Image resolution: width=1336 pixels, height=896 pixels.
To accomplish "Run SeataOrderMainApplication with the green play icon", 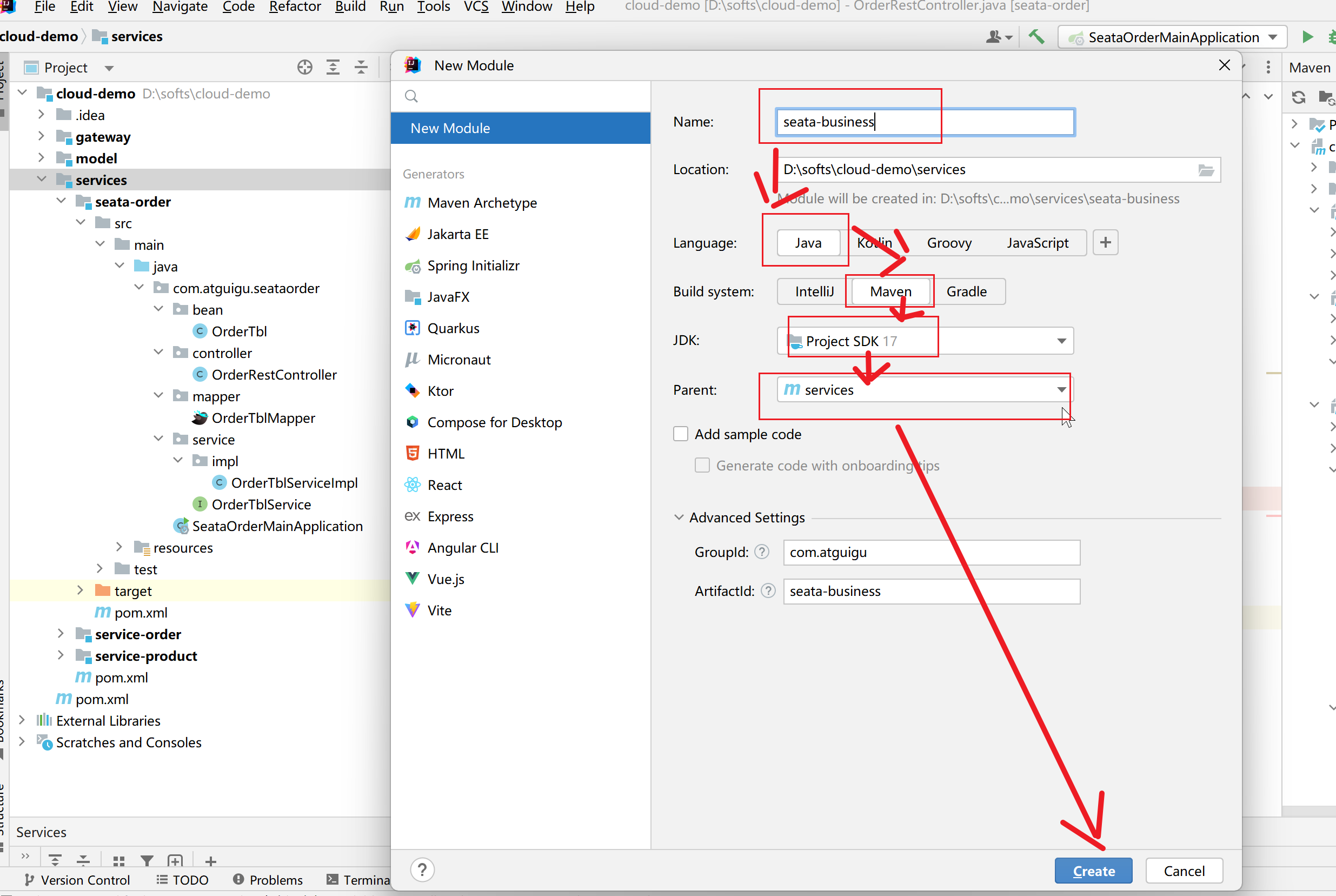I will [x=1307, y=37].
